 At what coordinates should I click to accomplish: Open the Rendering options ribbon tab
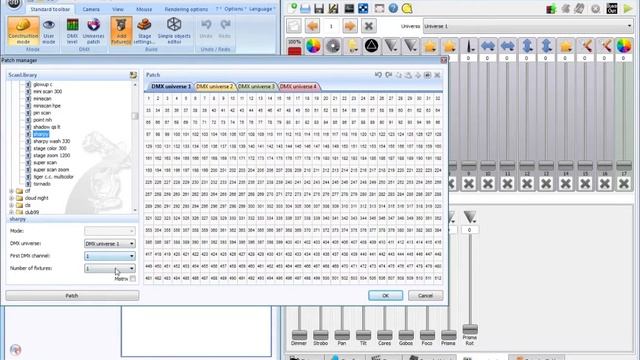click(186, 9)
